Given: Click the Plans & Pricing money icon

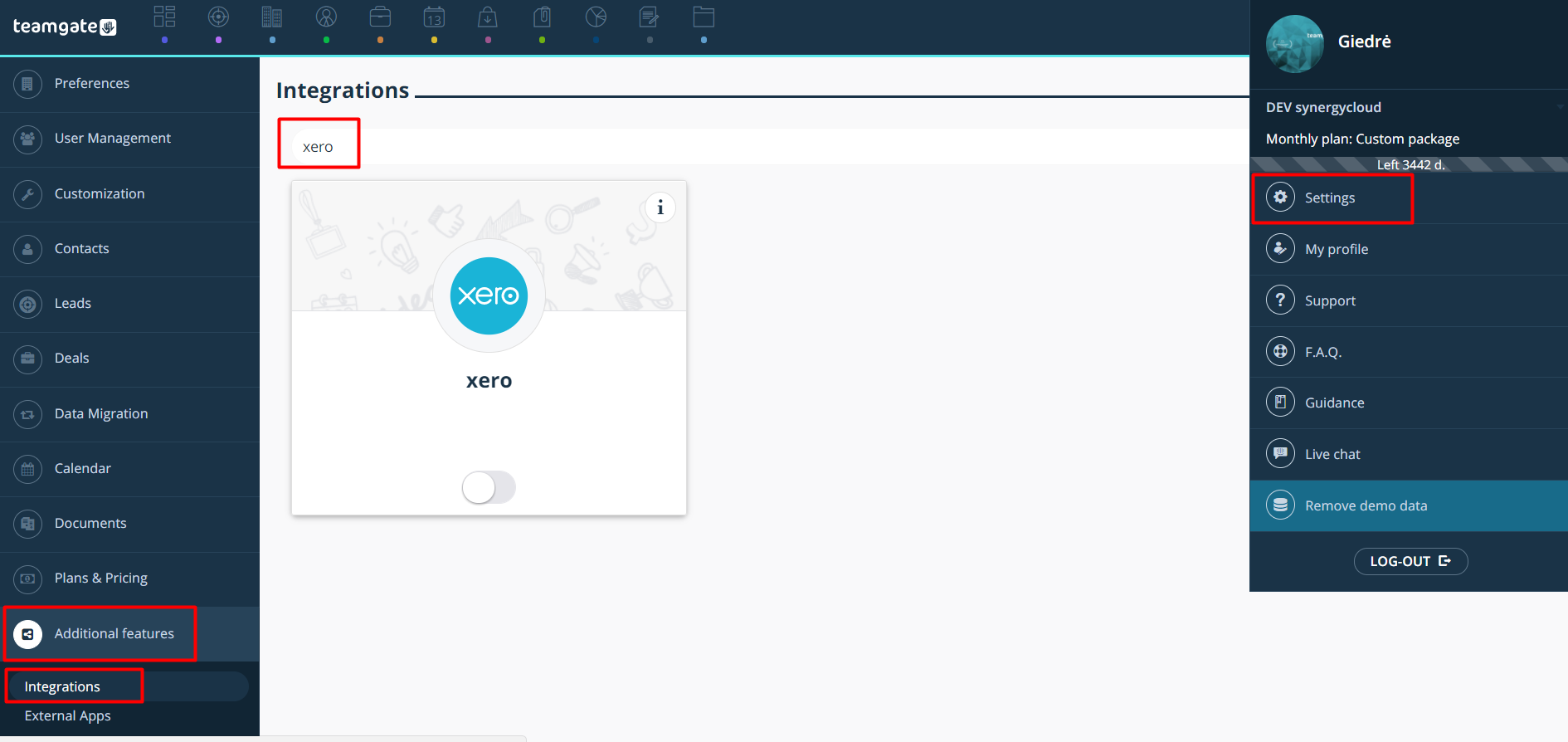Looking at the screenshot, I should pos(27,578).
